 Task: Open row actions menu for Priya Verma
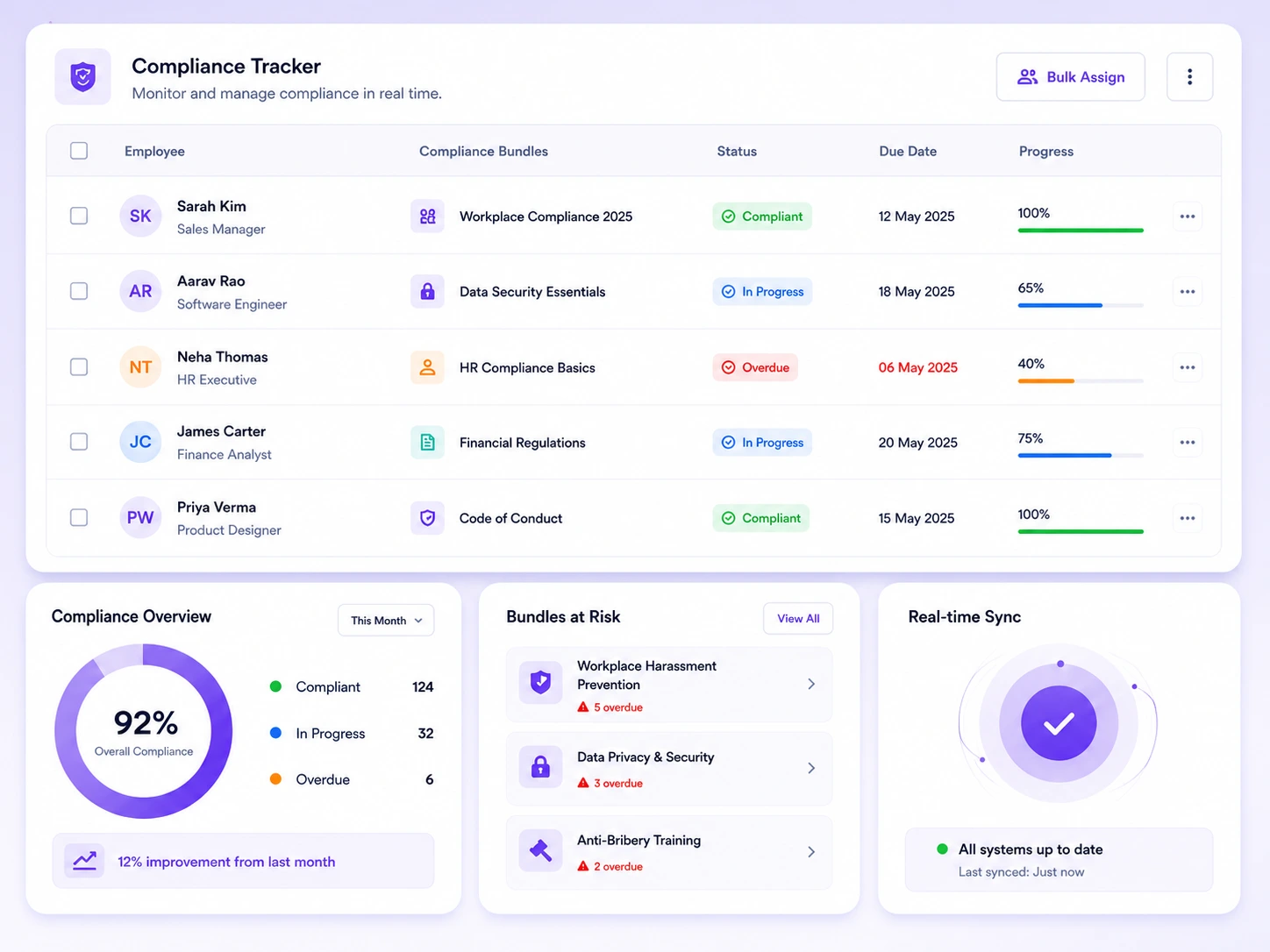coord(1188,518)
